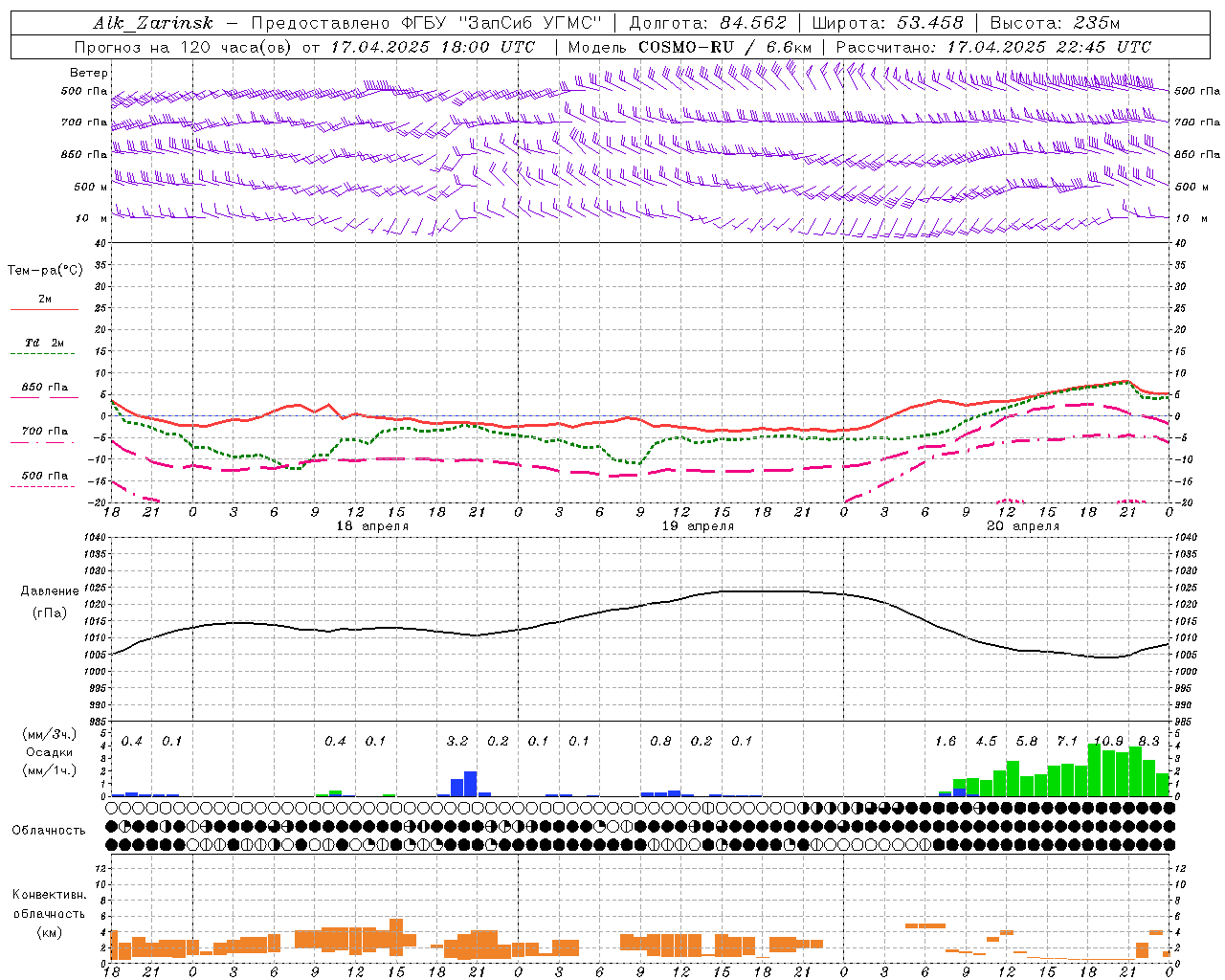Select the 1.6 precipitation total value
Viewport: 1225px width, 980px height.
[x=946, y=741]
